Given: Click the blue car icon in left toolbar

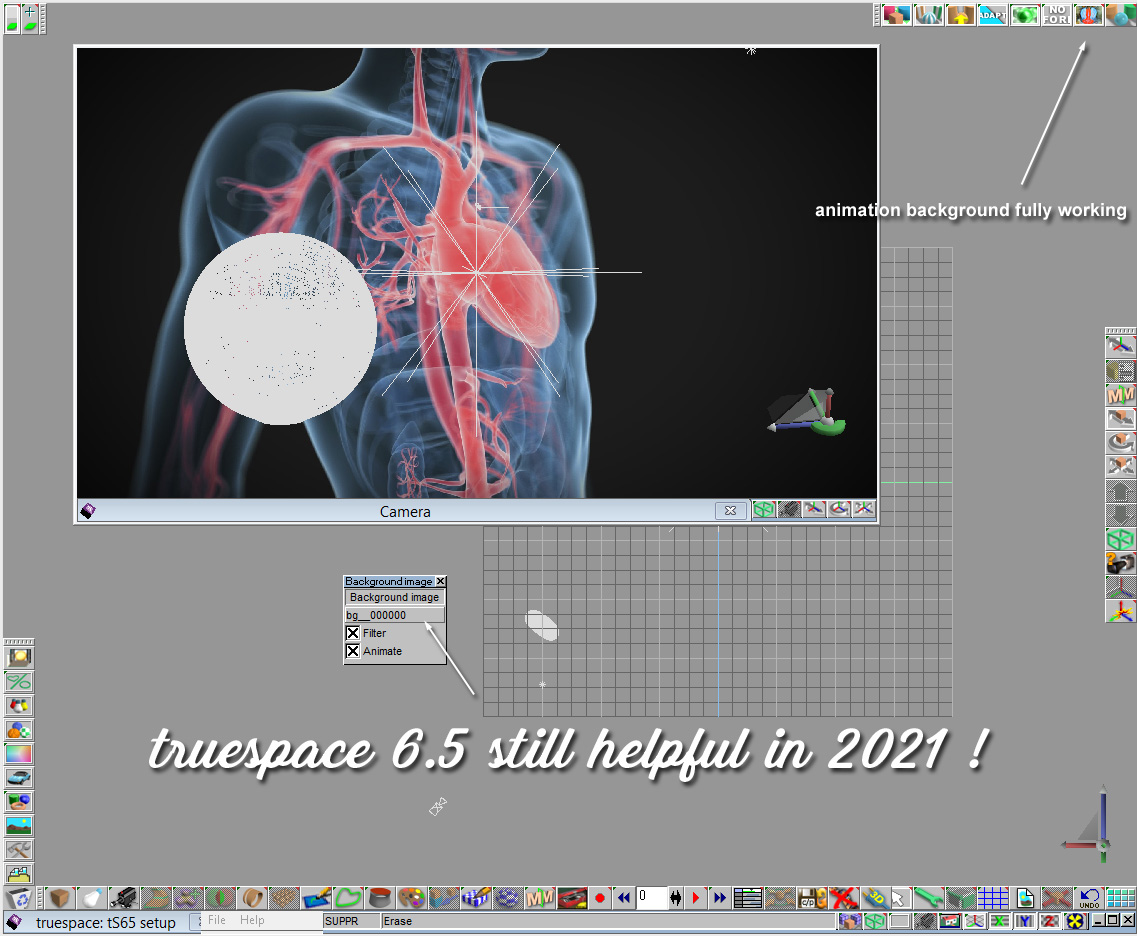Looking at the screenshot, I should 19,778.
